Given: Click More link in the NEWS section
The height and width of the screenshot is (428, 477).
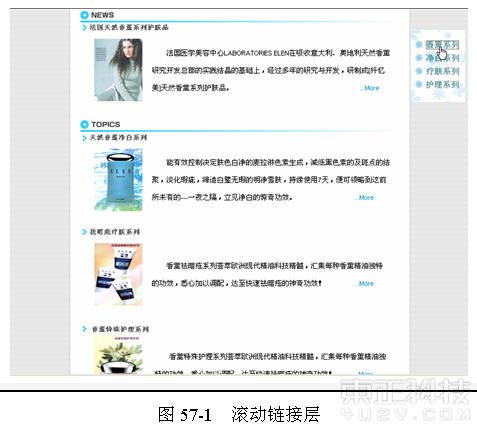Looking at the screenshot, I should pyautogui.click(x=370, y=88).
